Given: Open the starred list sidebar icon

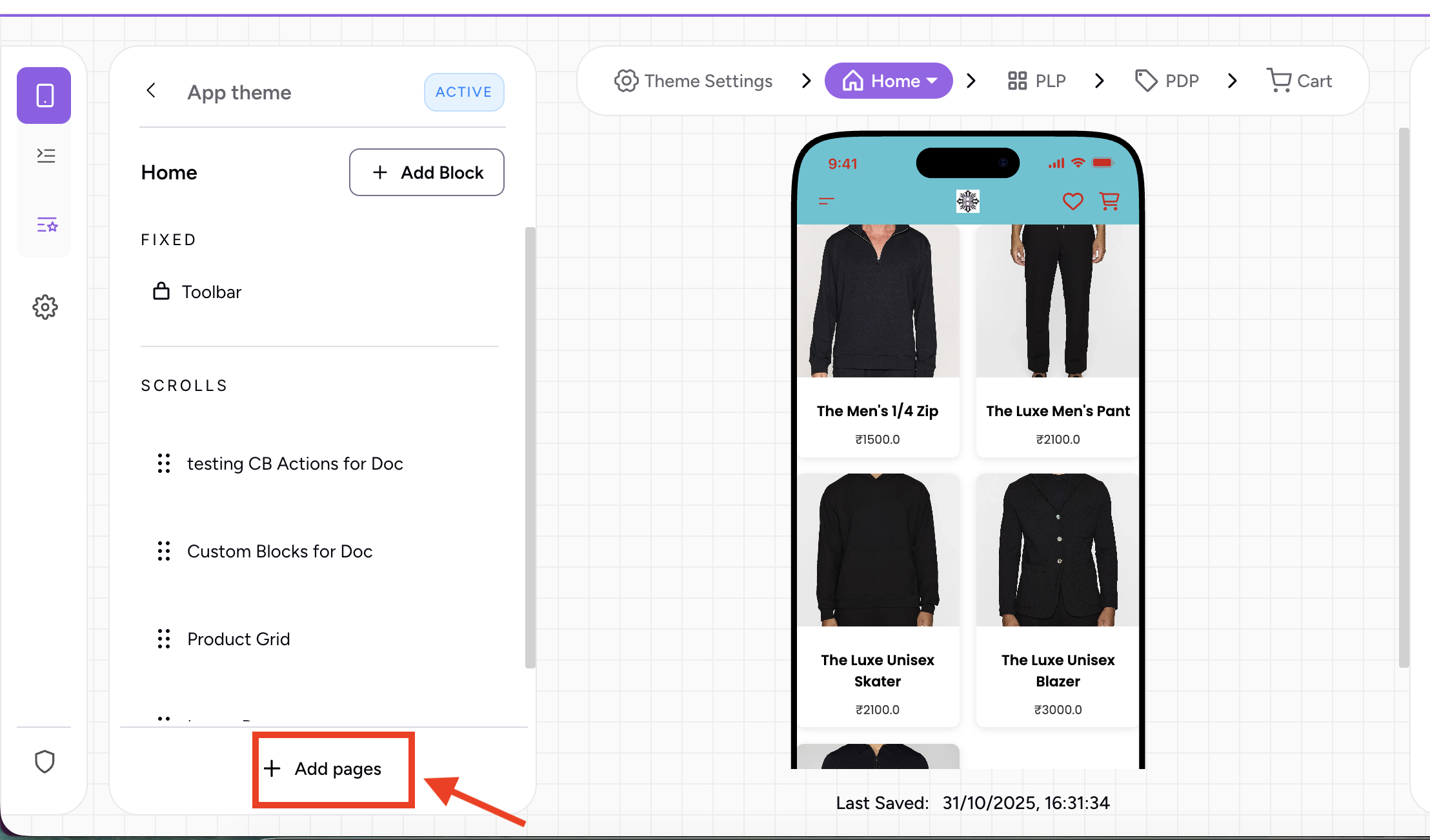Looking at the screenshot, I should (x=47, y=225).
